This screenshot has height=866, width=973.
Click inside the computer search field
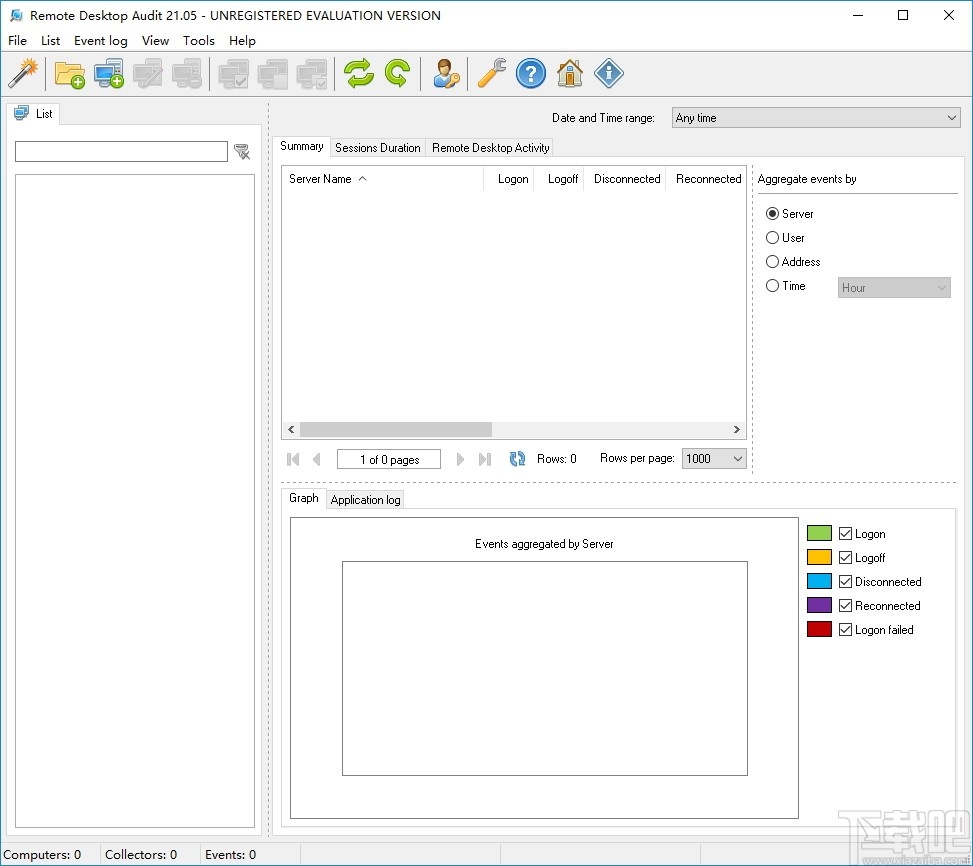tap(120, 151)
